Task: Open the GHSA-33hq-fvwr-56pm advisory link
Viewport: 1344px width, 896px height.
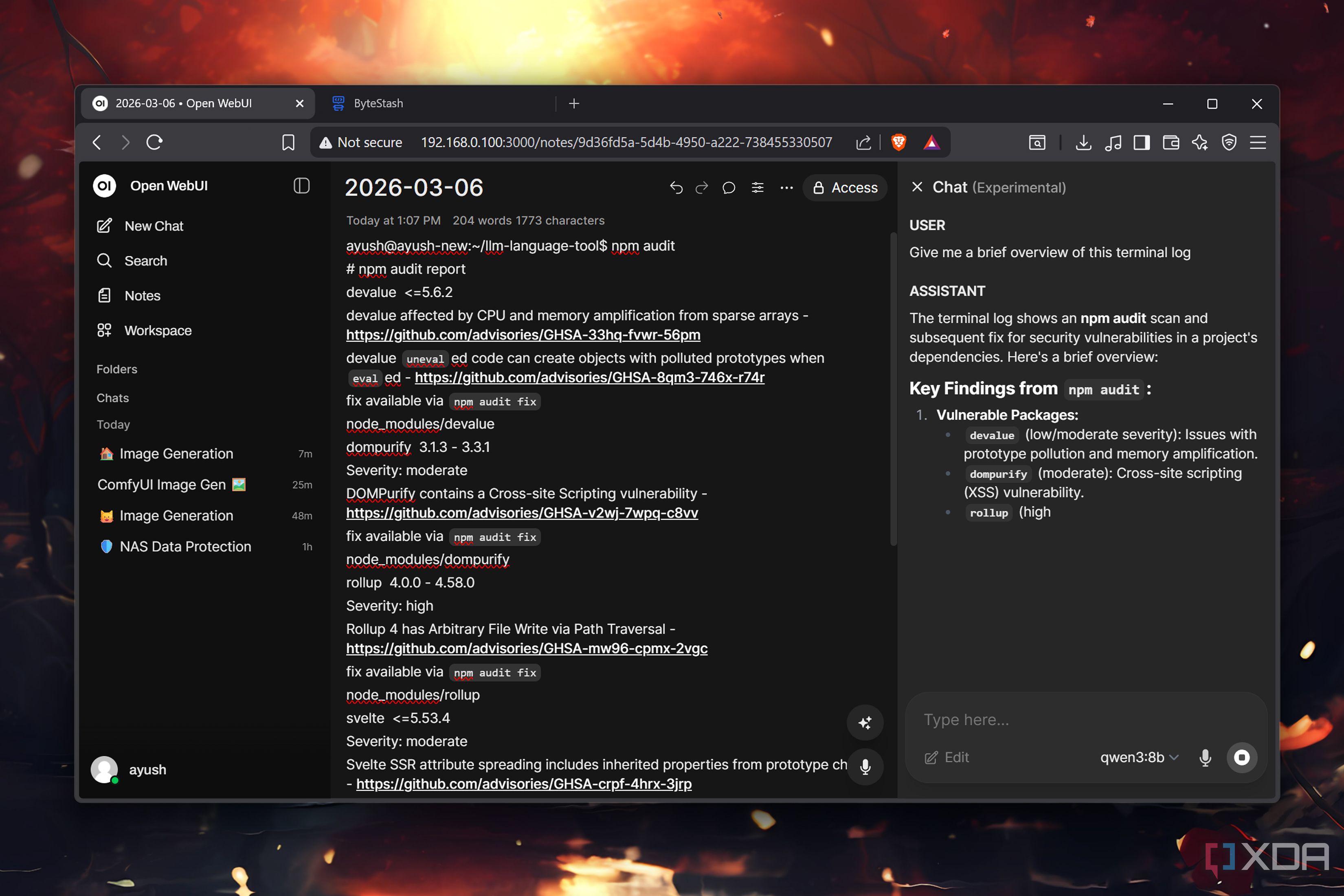Action: point(523,335)
